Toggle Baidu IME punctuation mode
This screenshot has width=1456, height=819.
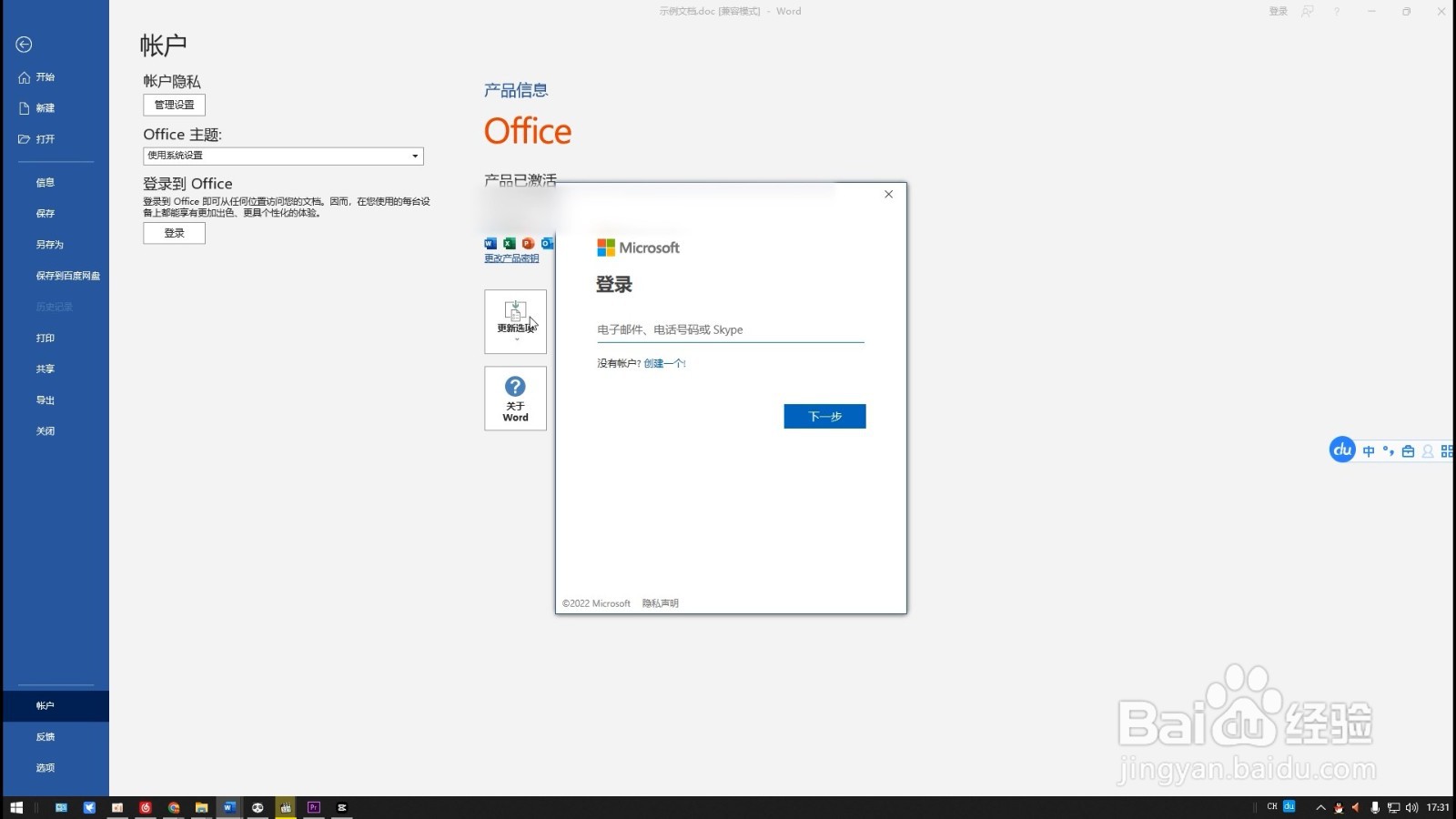pyautogui.click(x=1389, y=451)
